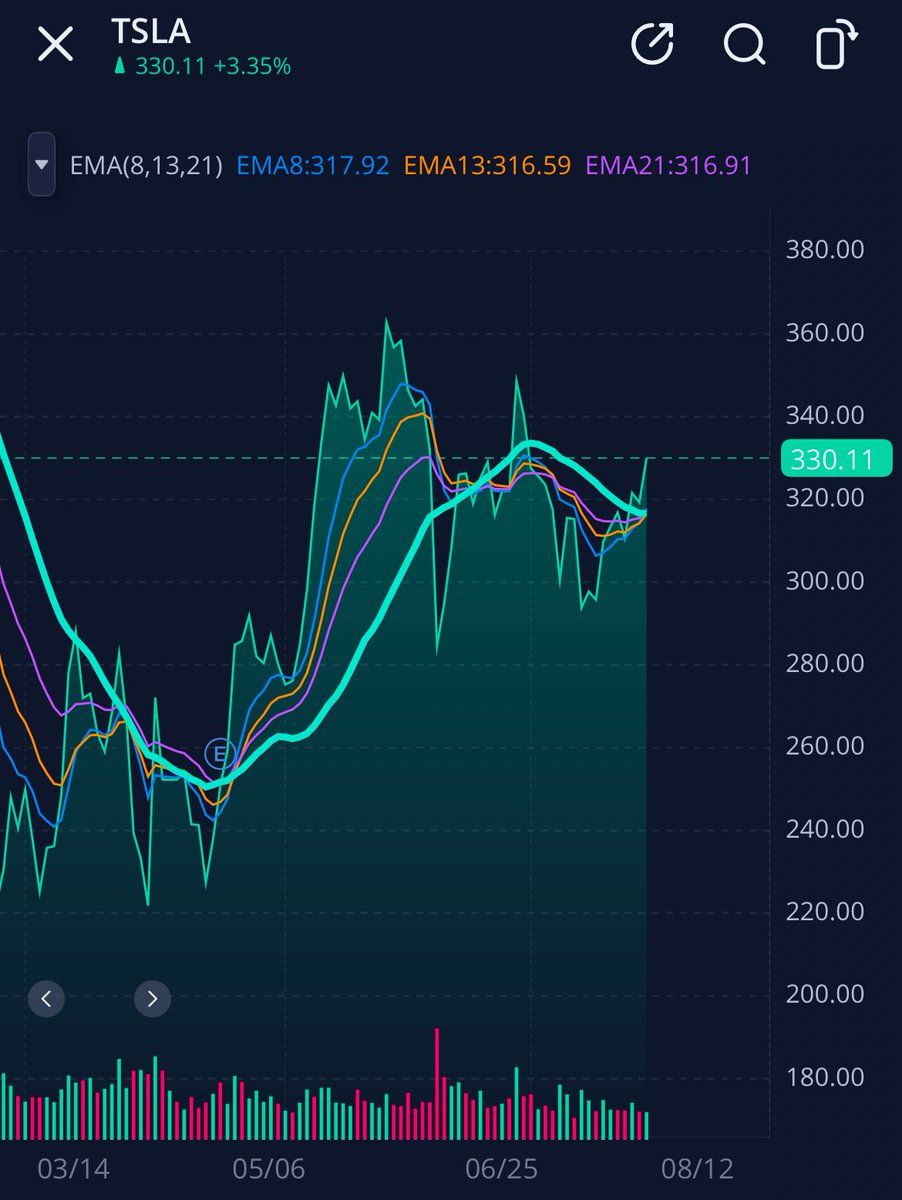
Task: Select the 380.00 price axis label
Action: pyautogui.click(x=824, y=249)
